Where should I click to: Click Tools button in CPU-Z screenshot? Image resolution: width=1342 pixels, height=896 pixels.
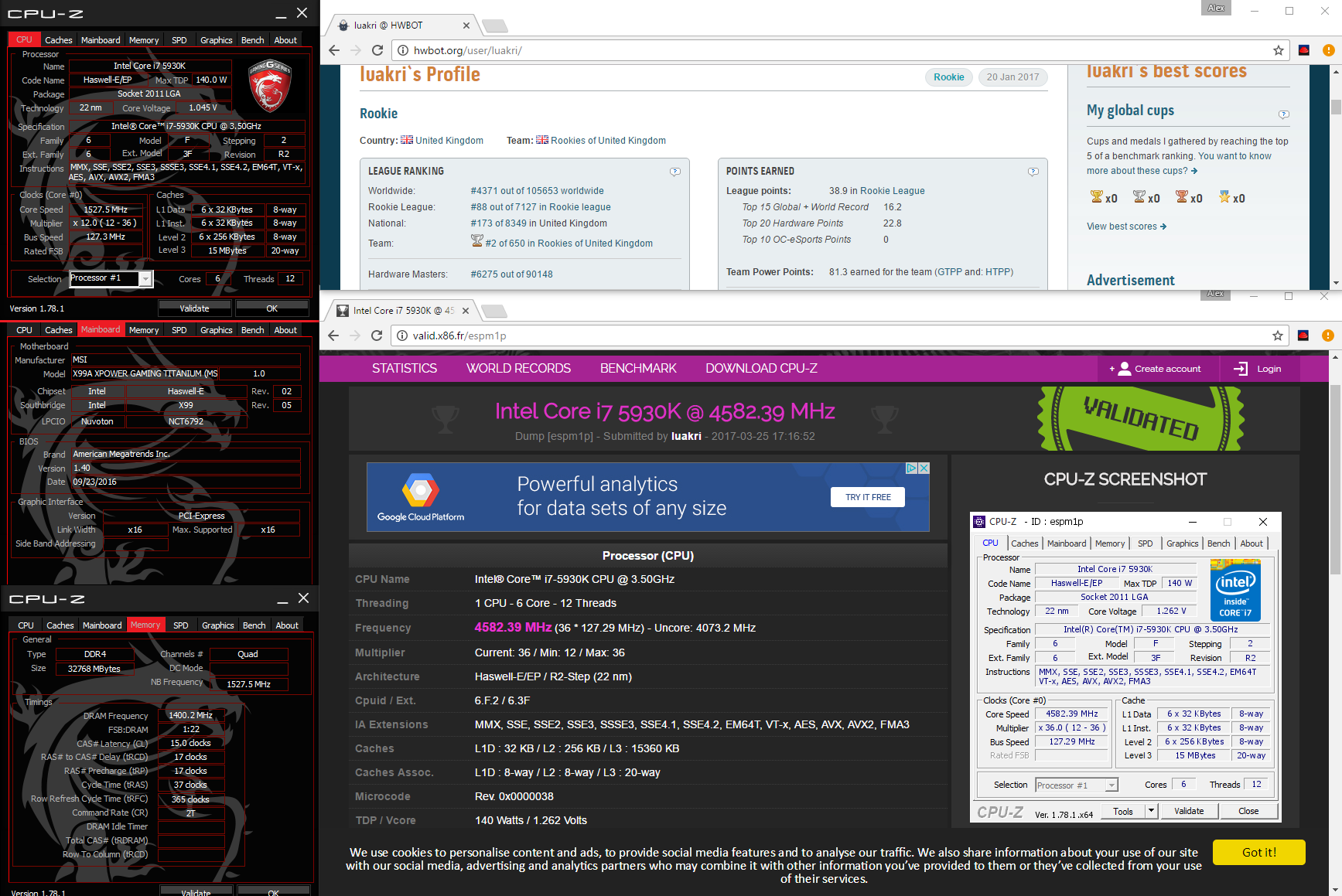click(1123, 811)
